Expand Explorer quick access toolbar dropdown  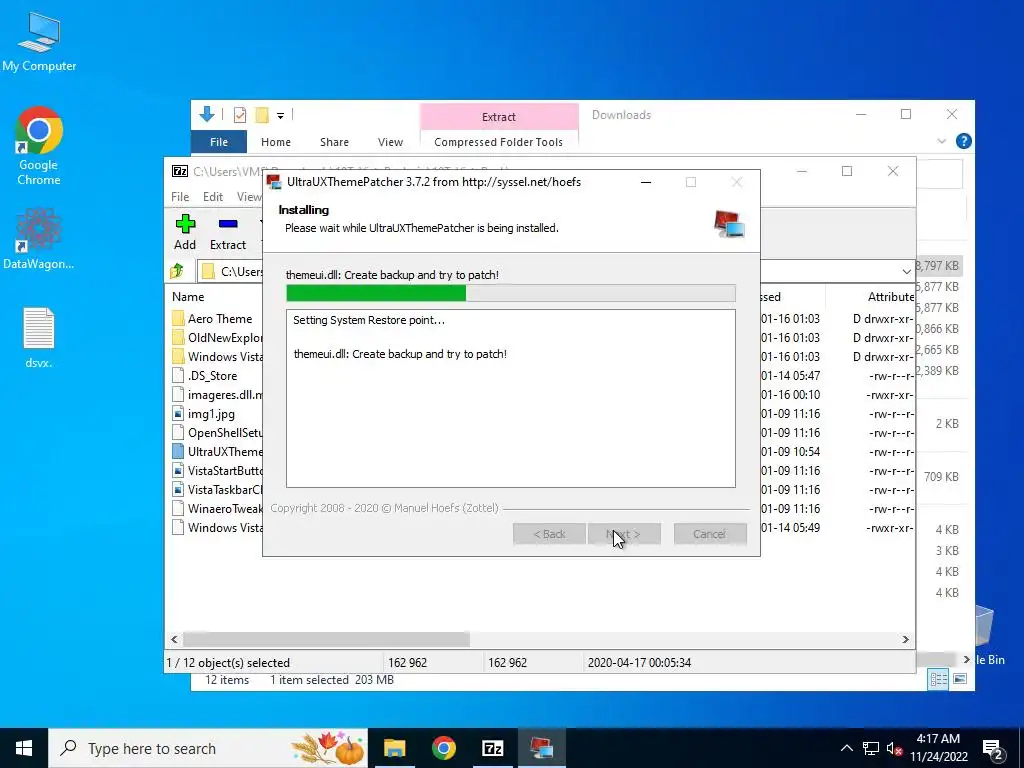(x=280, y=116)
